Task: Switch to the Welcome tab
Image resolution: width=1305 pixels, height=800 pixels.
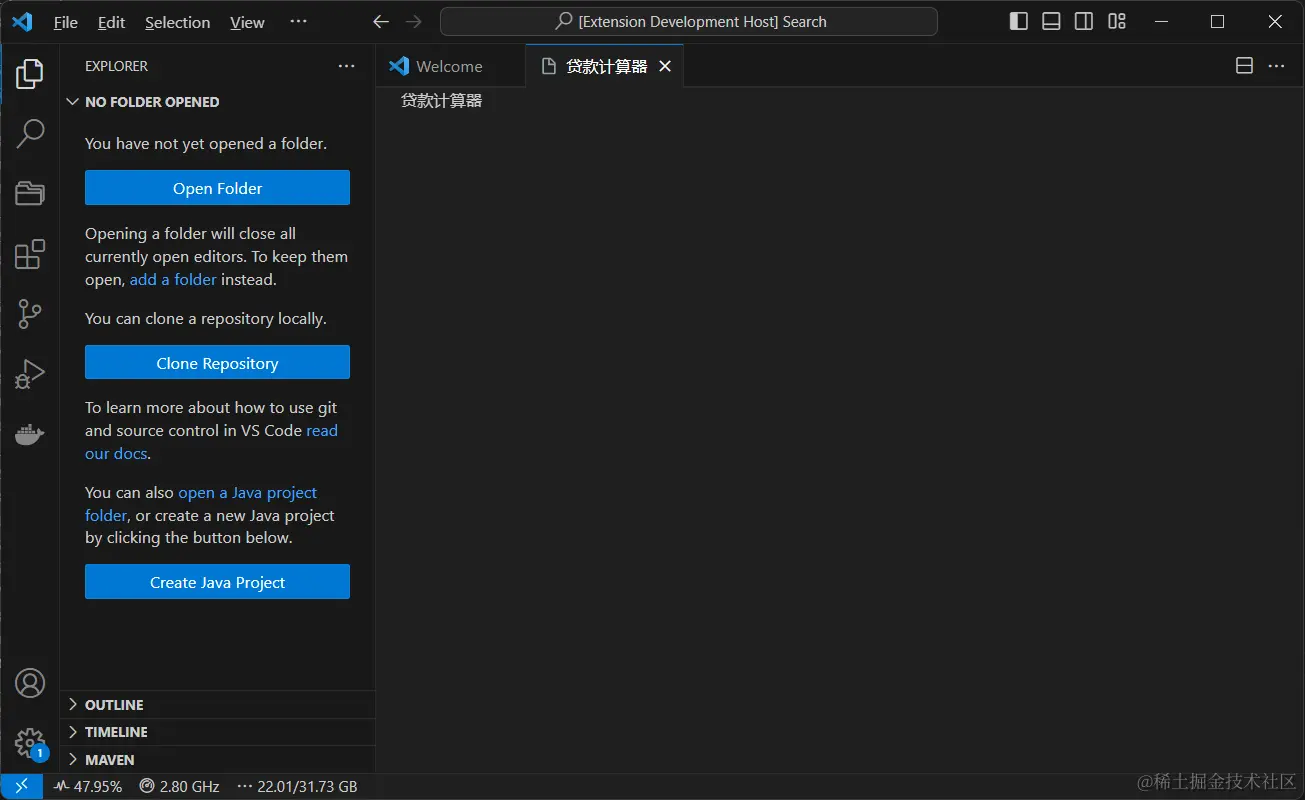Action: click(x=450, y=66)
